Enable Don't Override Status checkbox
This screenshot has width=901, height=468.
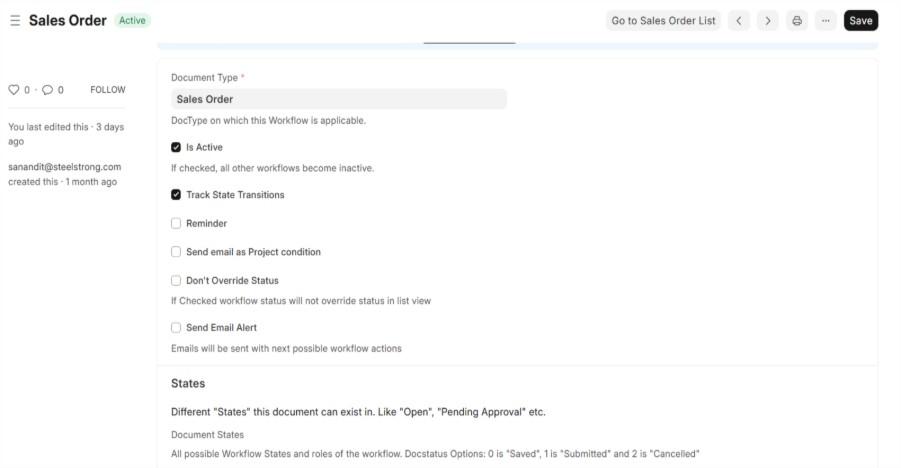pos(176,281)
